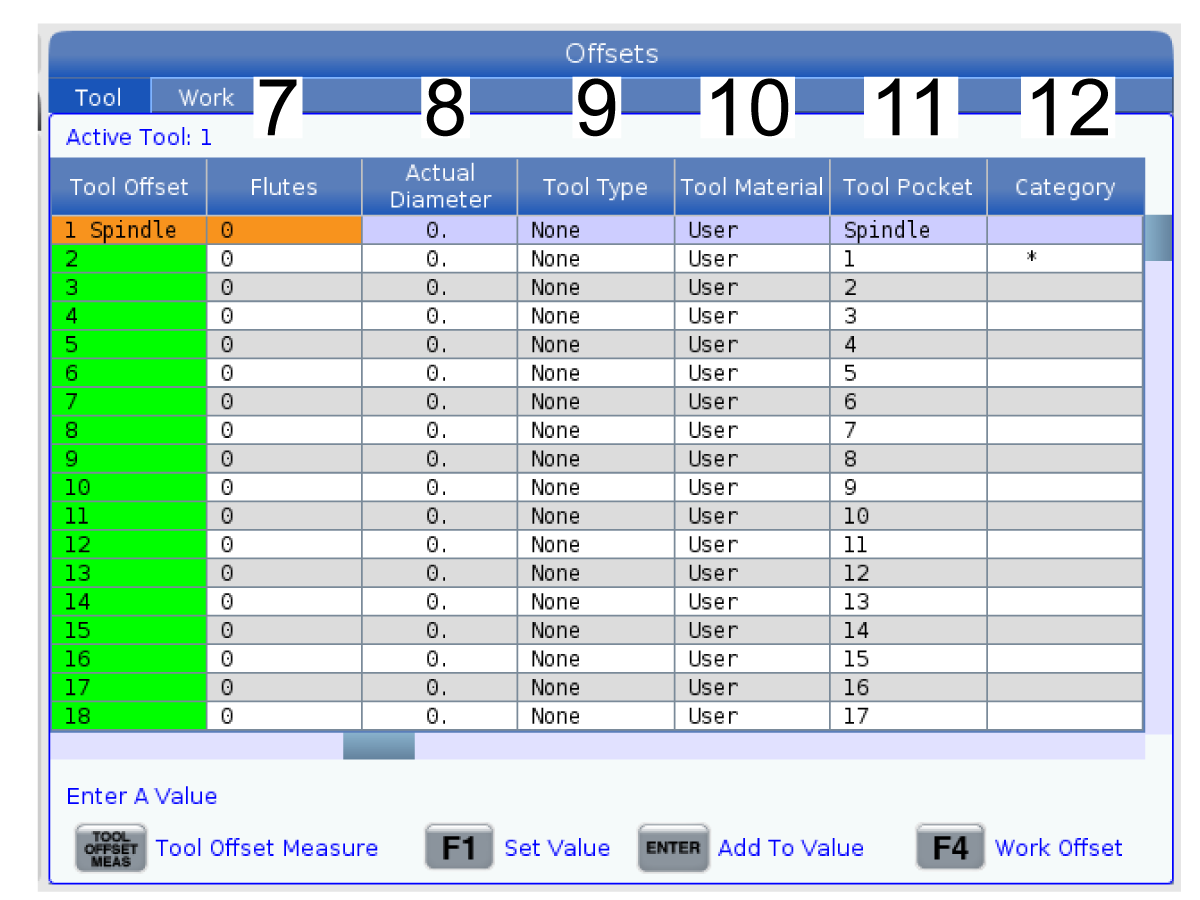Click the Set Value label
The width and height of the screenshot is (1200, 900).
tap(557, 848)
